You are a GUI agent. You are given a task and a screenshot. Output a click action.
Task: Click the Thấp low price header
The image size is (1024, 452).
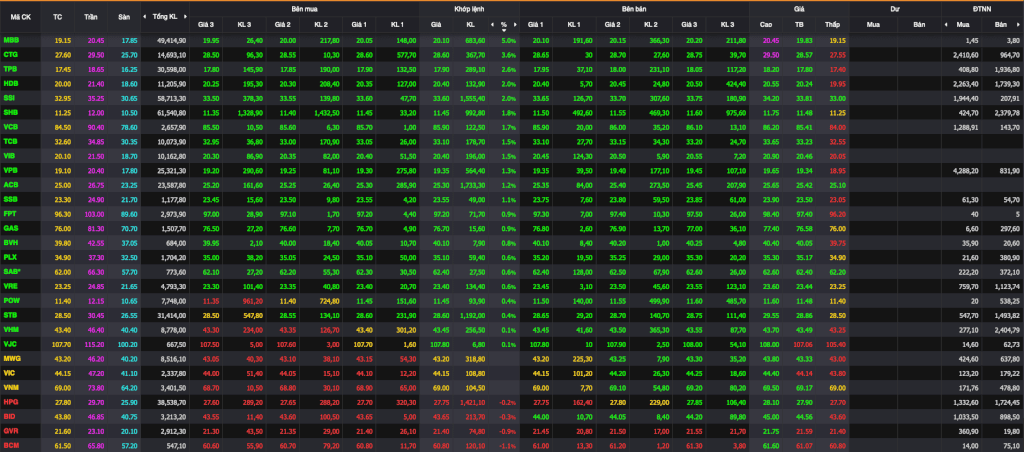coord(832,24)
